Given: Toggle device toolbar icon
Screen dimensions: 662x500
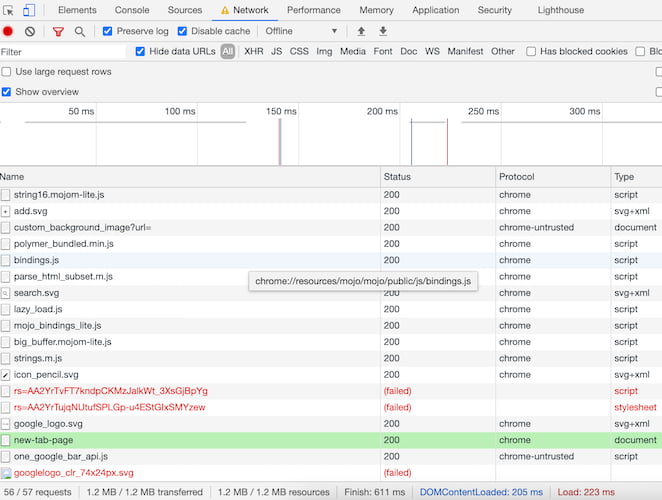Looking at the screenshot, I should (x=29, y=10).
